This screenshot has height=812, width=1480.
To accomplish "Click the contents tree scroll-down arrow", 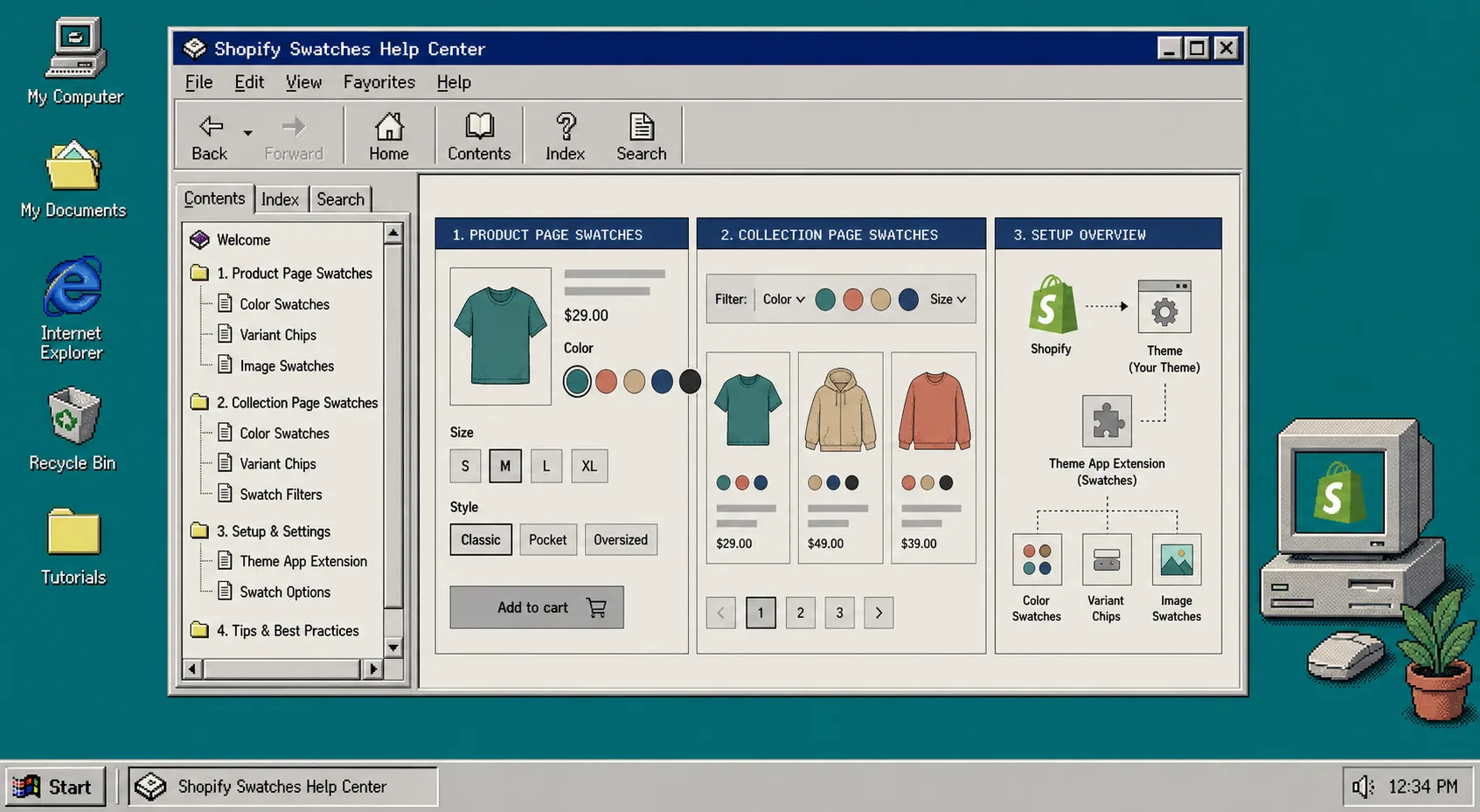I will click(x=393, y=648).
